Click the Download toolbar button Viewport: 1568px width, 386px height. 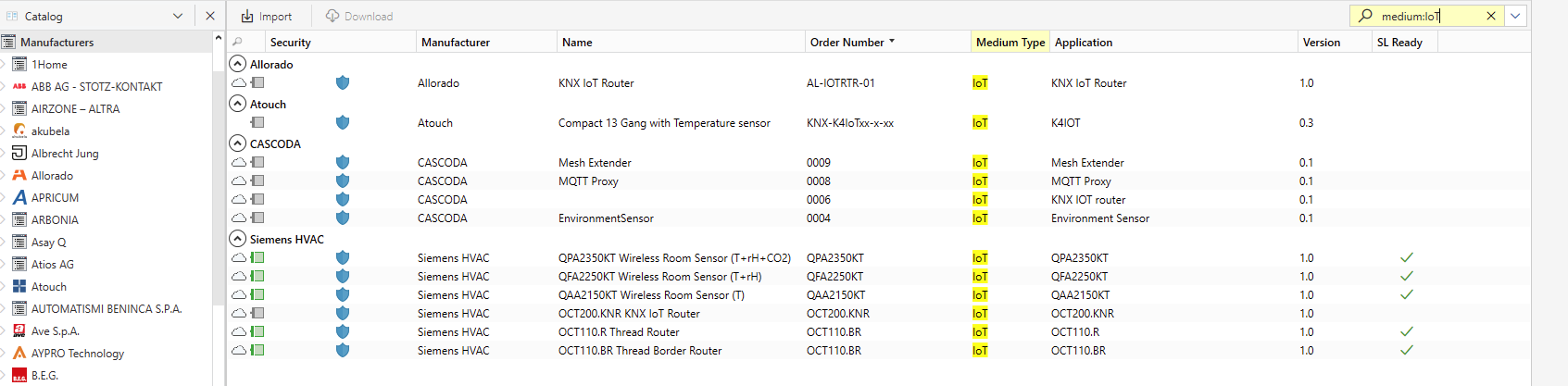pyautogui.click(x=359, y=16)
